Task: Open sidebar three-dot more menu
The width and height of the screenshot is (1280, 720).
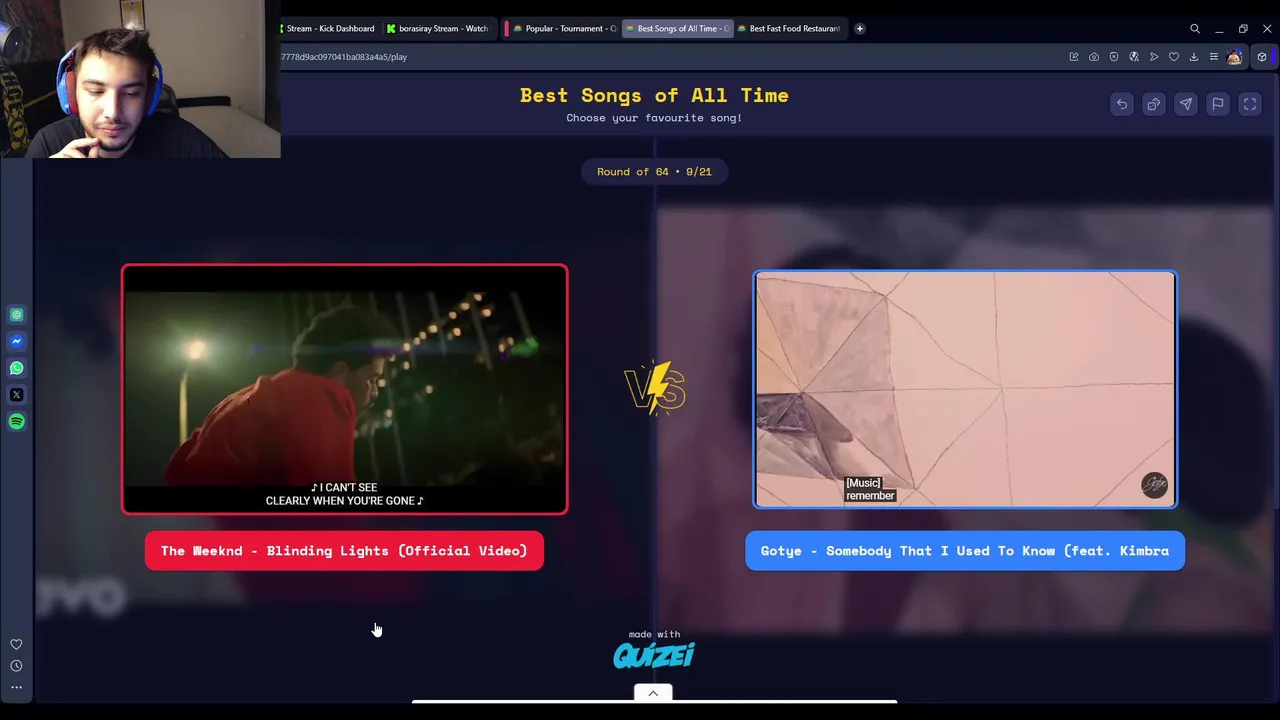Action: tap(16, 687)
